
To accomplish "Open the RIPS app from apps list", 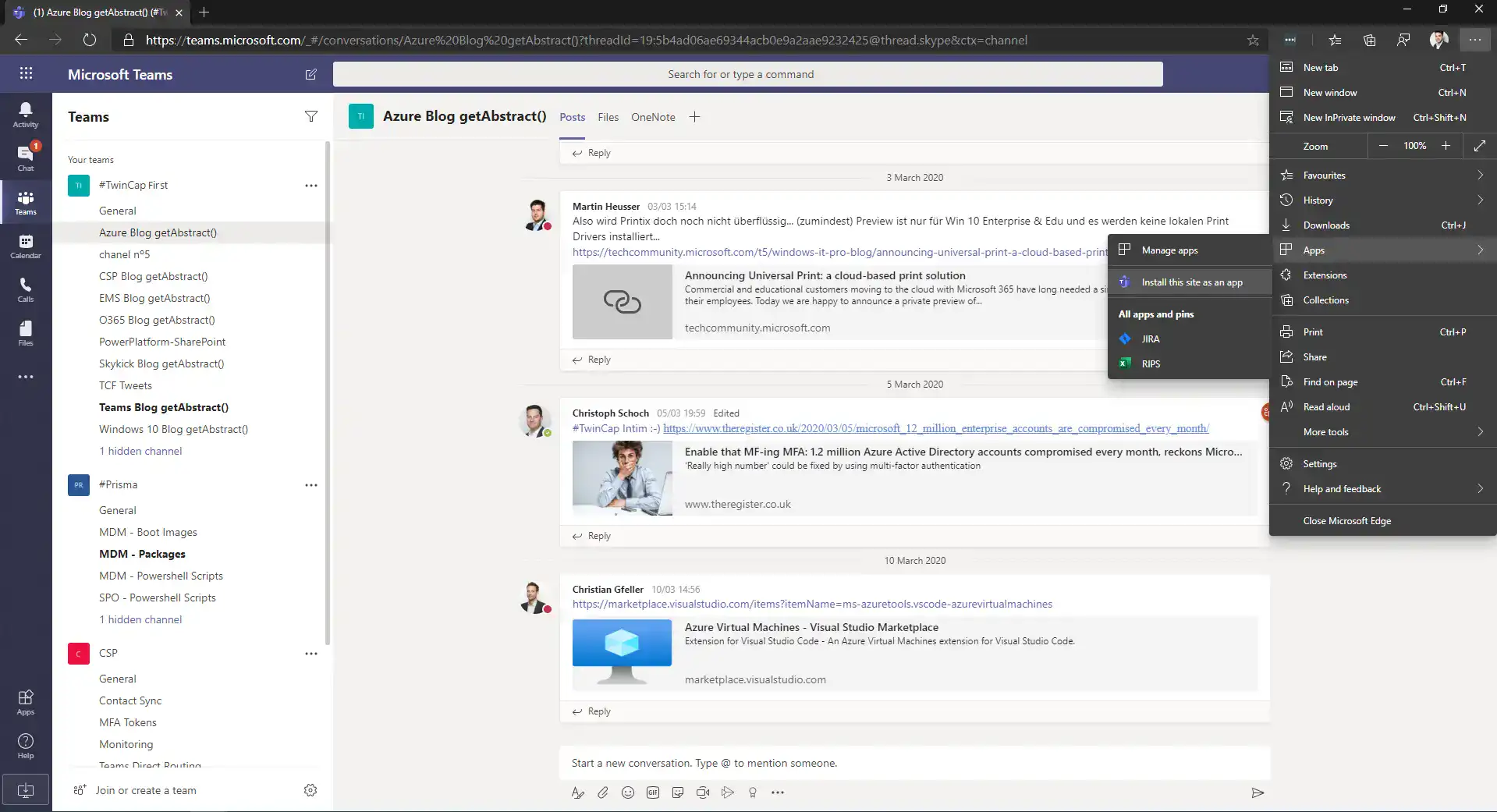I will [x=1190, y=364].
